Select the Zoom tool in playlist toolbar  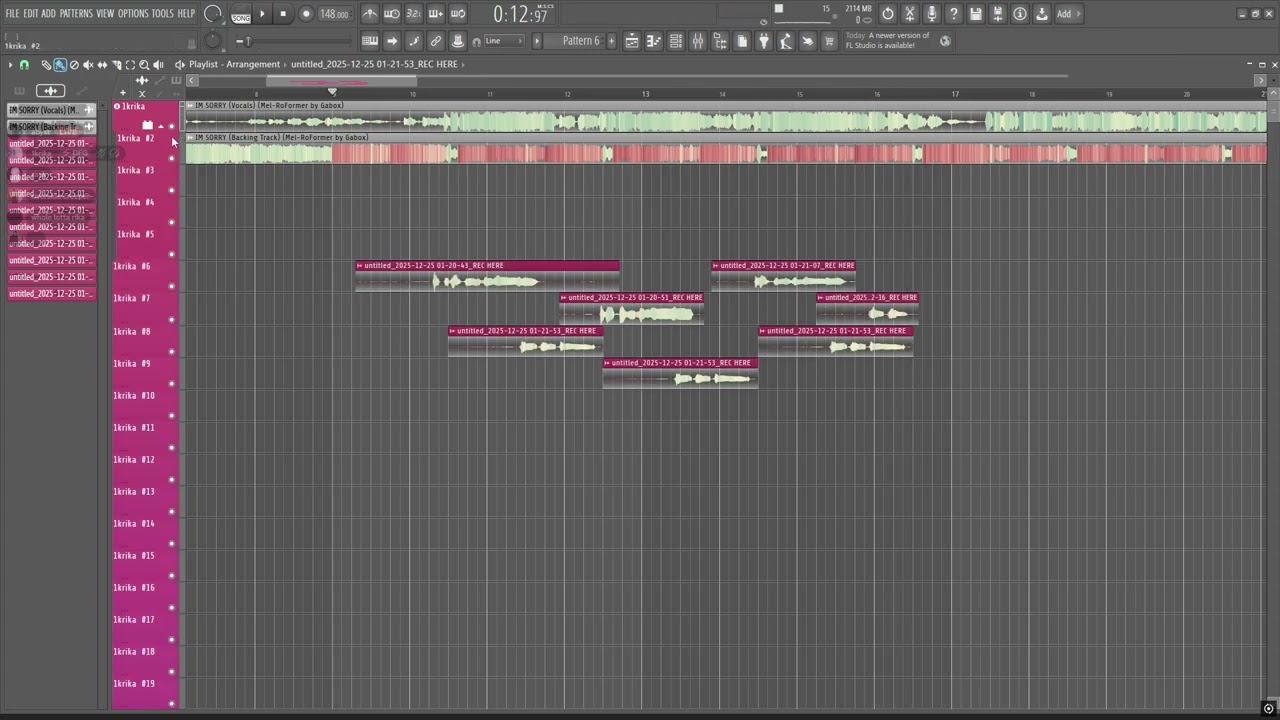(x=144, y=65)
